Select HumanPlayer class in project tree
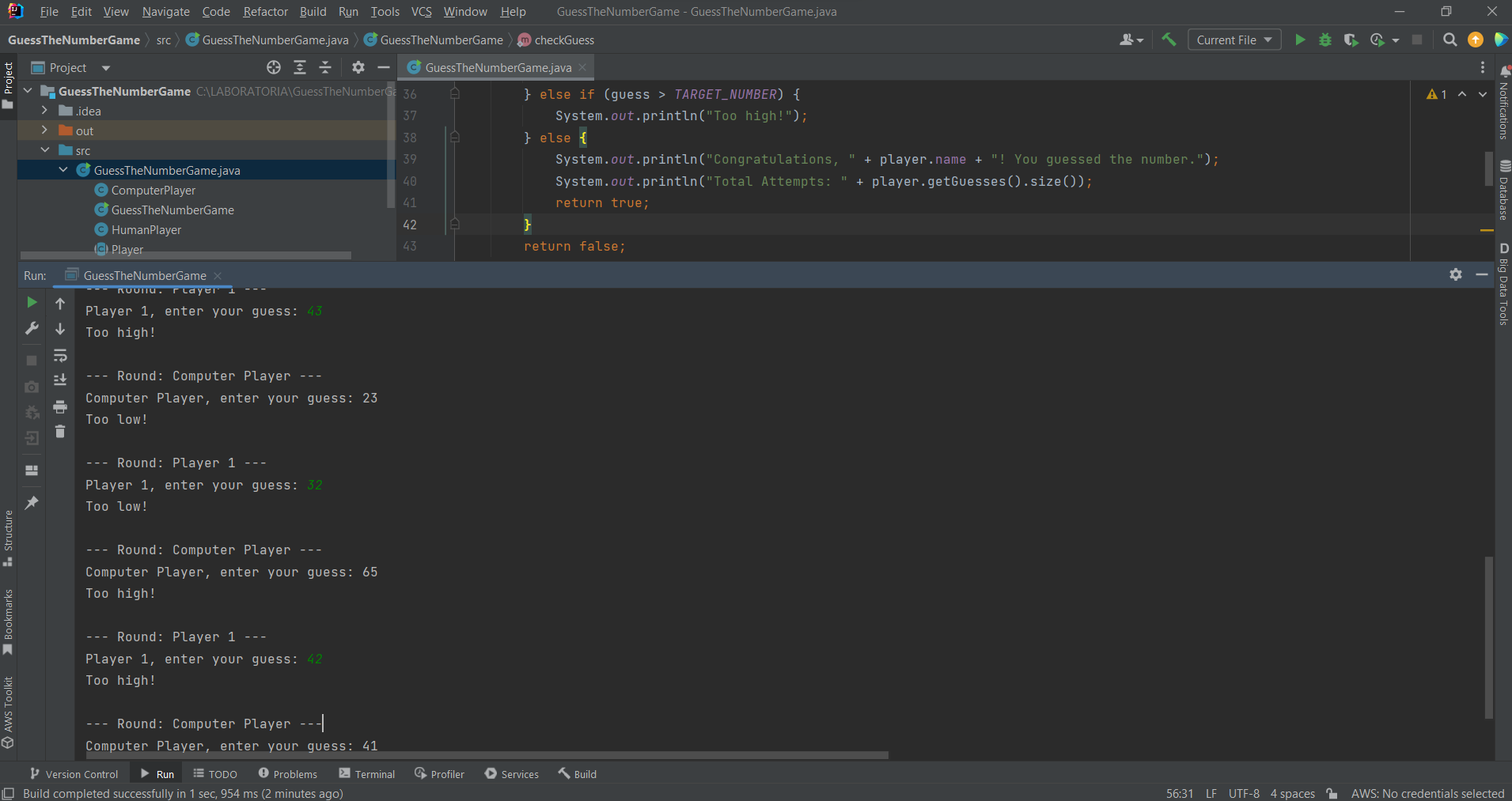 [146, 229]
